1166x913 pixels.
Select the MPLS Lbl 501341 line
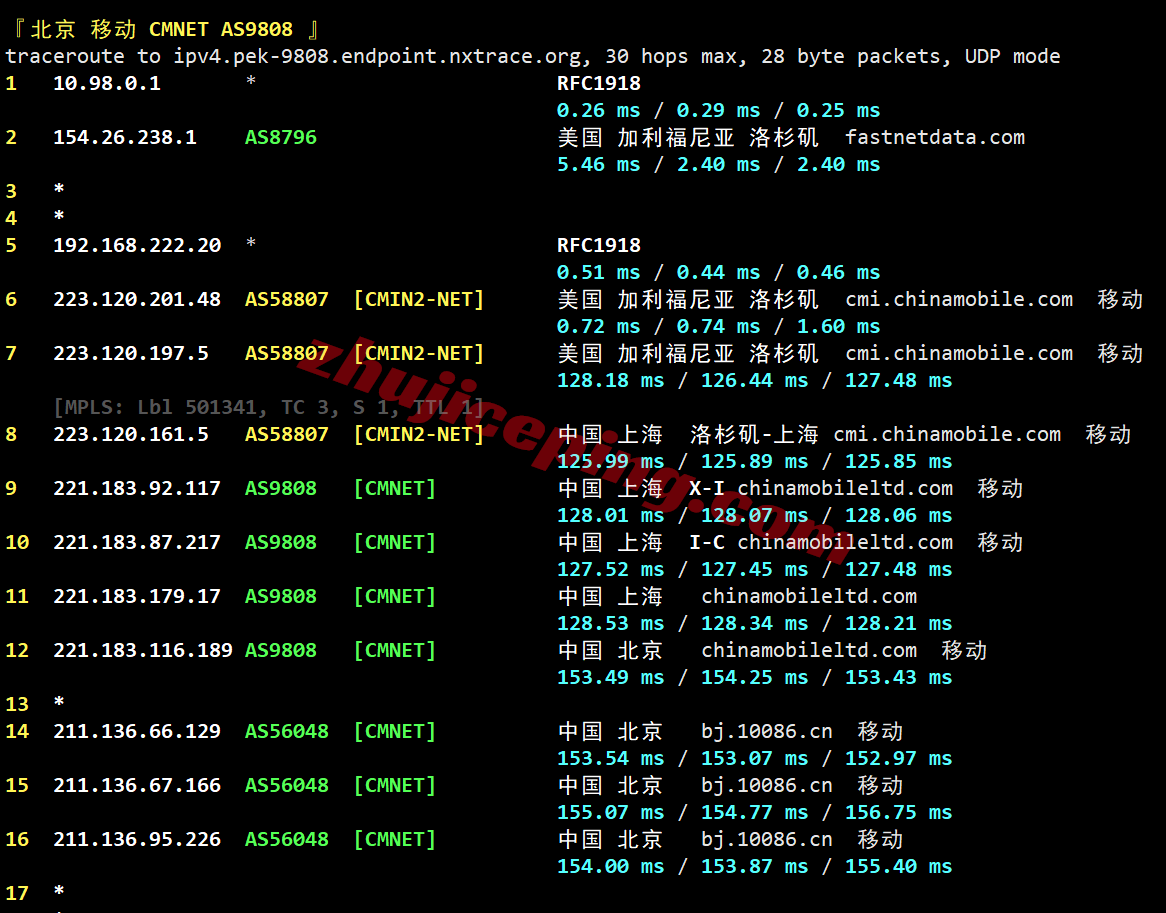coord(268,407)
